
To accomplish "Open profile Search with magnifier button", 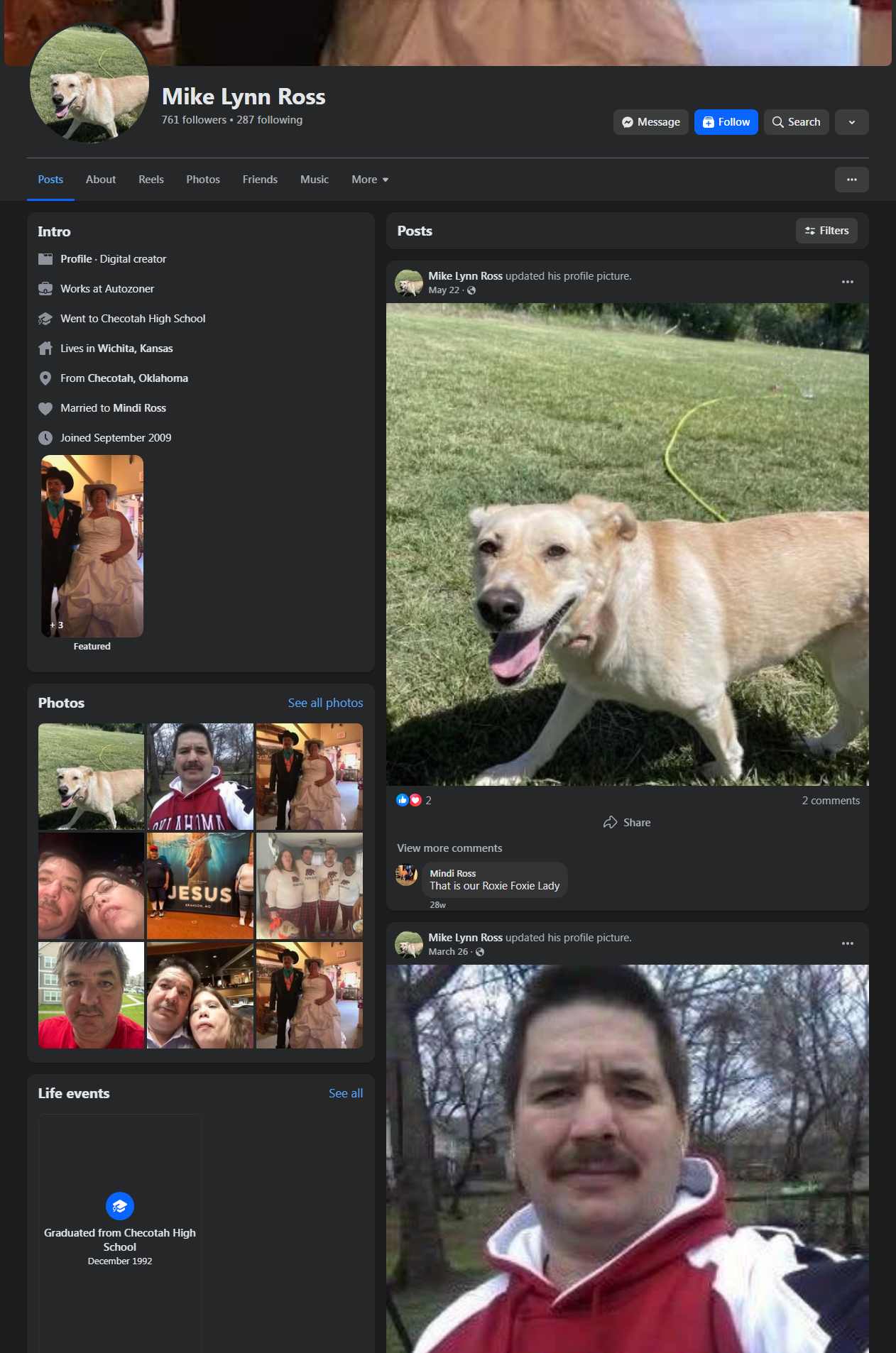I will (x=796, y=122).
